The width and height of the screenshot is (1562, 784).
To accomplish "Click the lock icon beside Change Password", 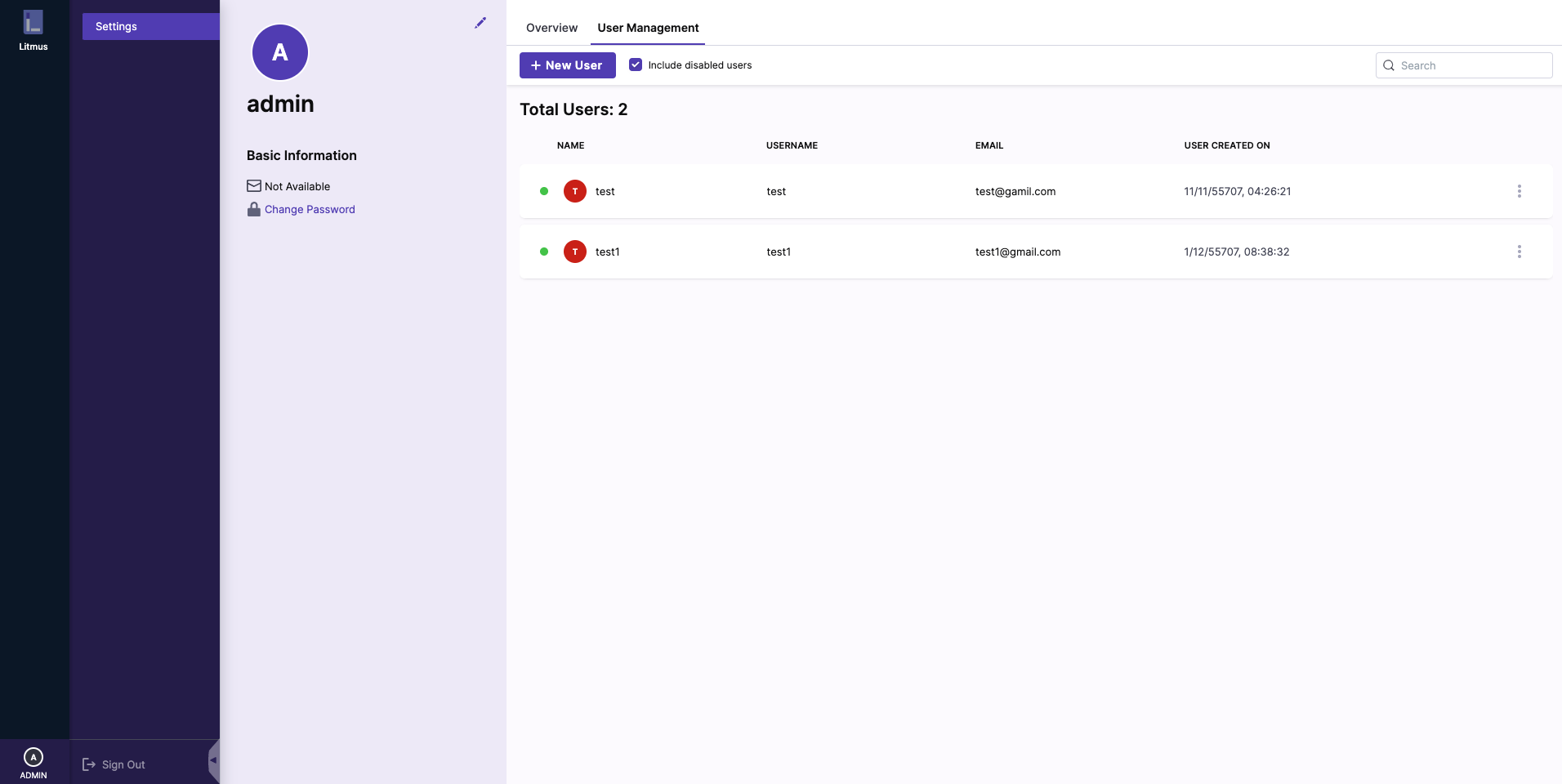I will [254, 209].
